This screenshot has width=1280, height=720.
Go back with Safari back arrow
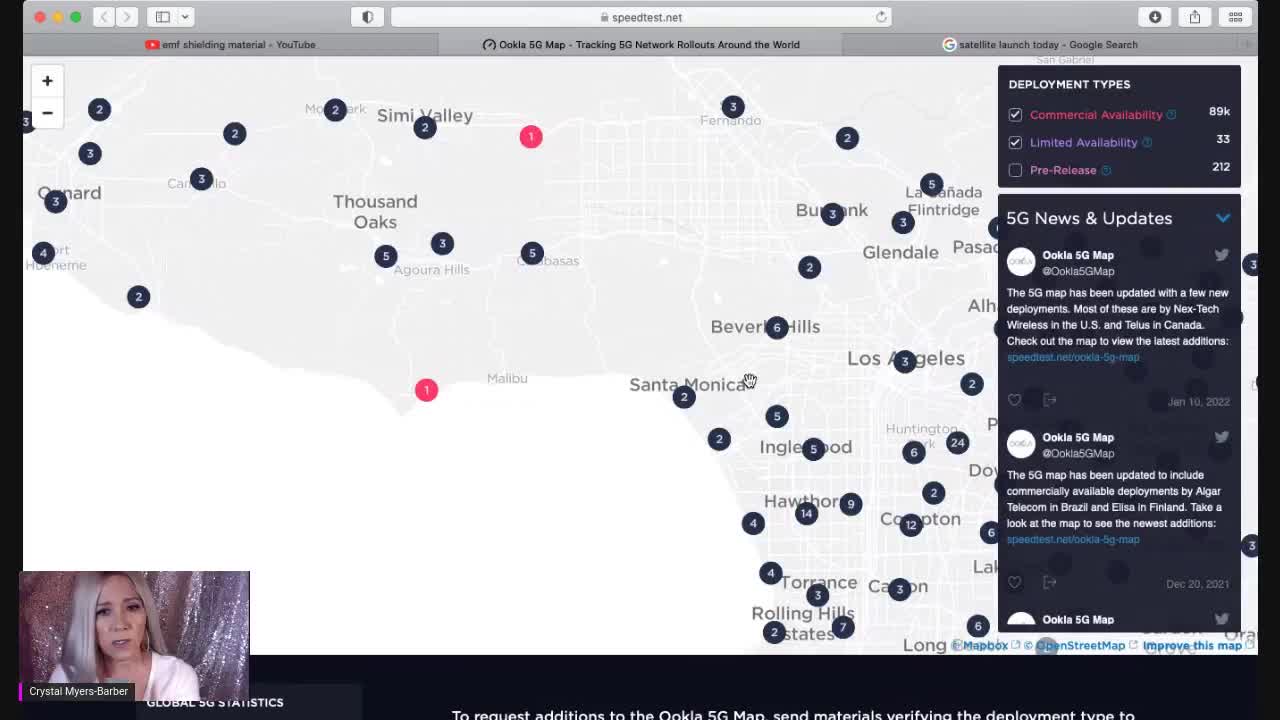[103, 17]
